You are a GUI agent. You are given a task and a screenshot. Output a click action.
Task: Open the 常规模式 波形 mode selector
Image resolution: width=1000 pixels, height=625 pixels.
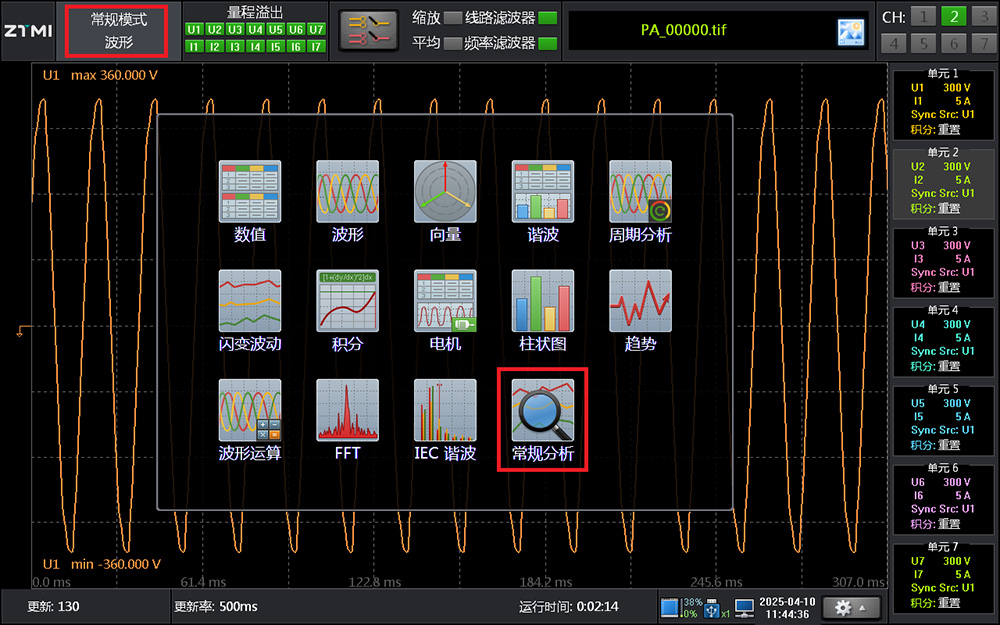[118, 31]
